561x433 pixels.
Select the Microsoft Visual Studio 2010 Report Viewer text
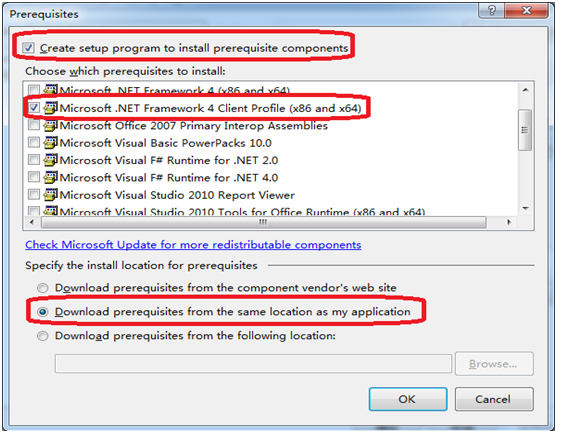(x=177, y=195)
